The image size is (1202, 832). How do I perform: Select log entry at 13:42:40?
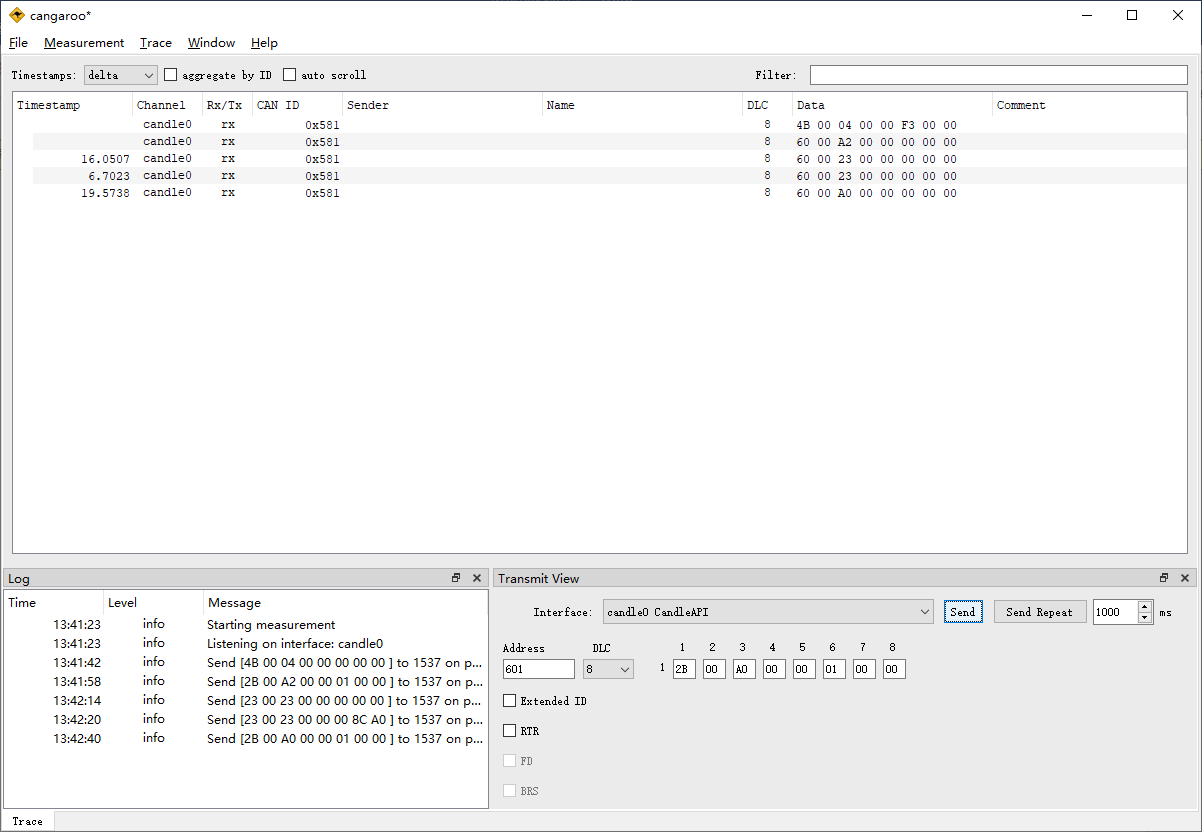click(x=246, y=738)
